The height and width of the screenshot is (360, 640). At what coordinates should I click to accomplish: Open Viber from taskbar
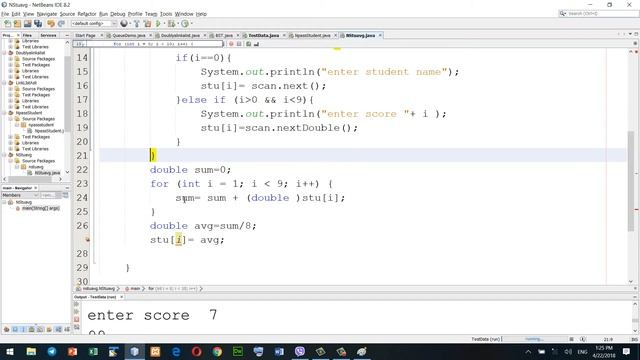click(x=300, y=351)
